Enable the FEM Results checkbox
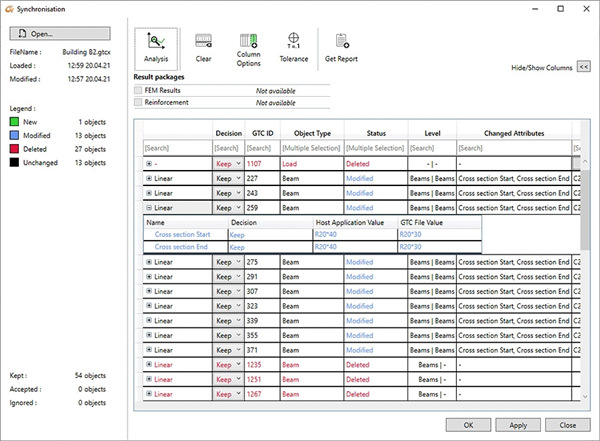The height and width of the screenshot is (441, 600). click(139, 90)
